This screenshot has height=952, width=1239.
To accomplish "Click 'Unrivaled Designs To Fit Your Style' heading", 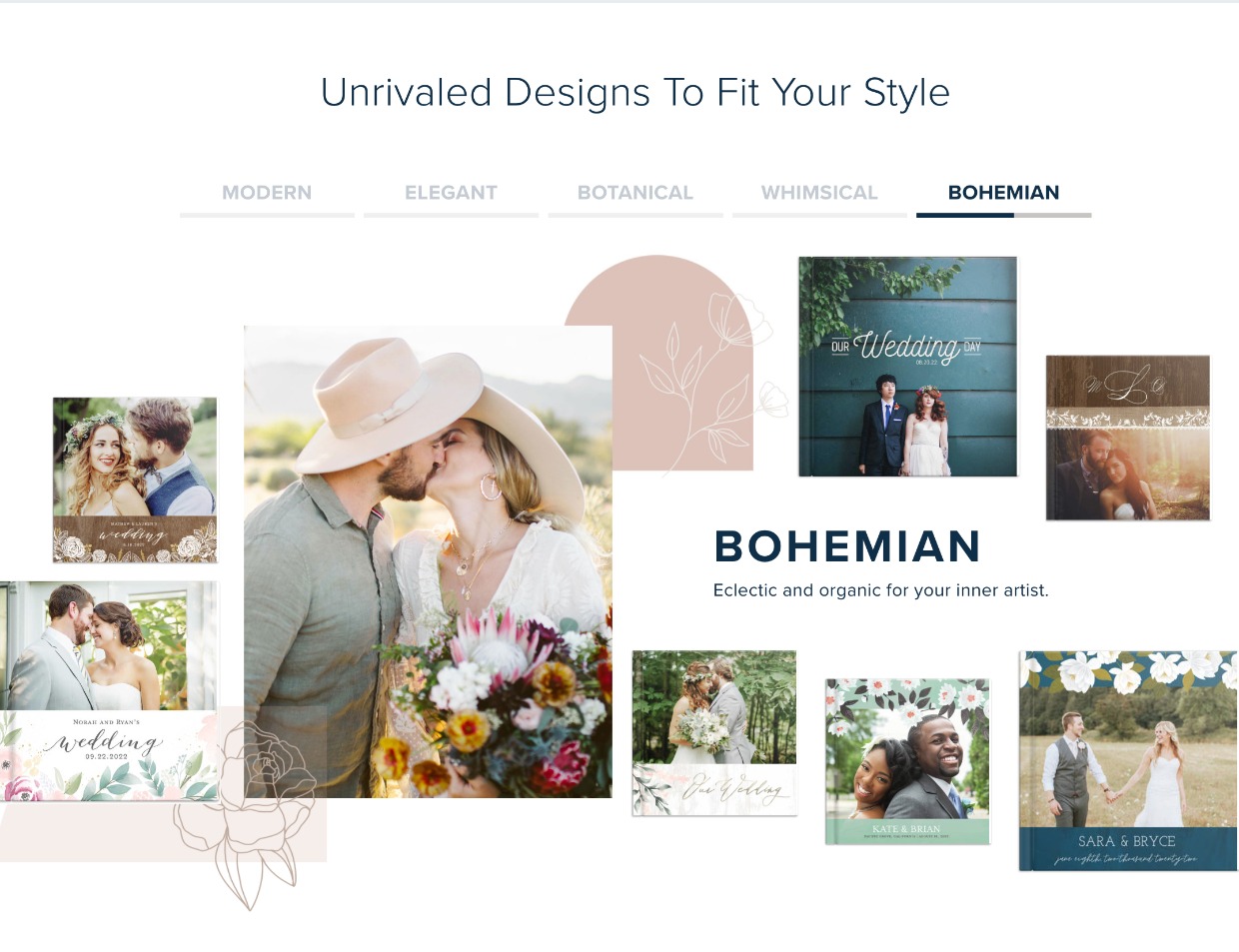I will (x=634, y=93).
